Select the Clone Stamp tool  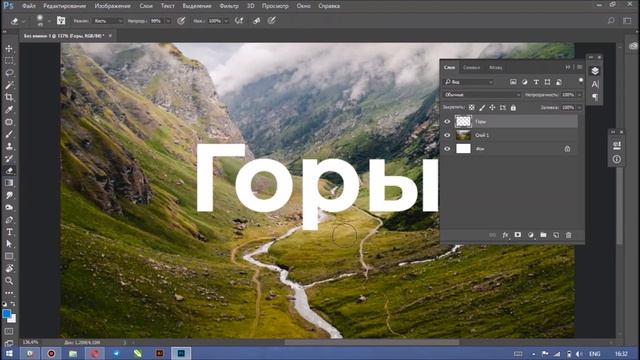point(9,146)
